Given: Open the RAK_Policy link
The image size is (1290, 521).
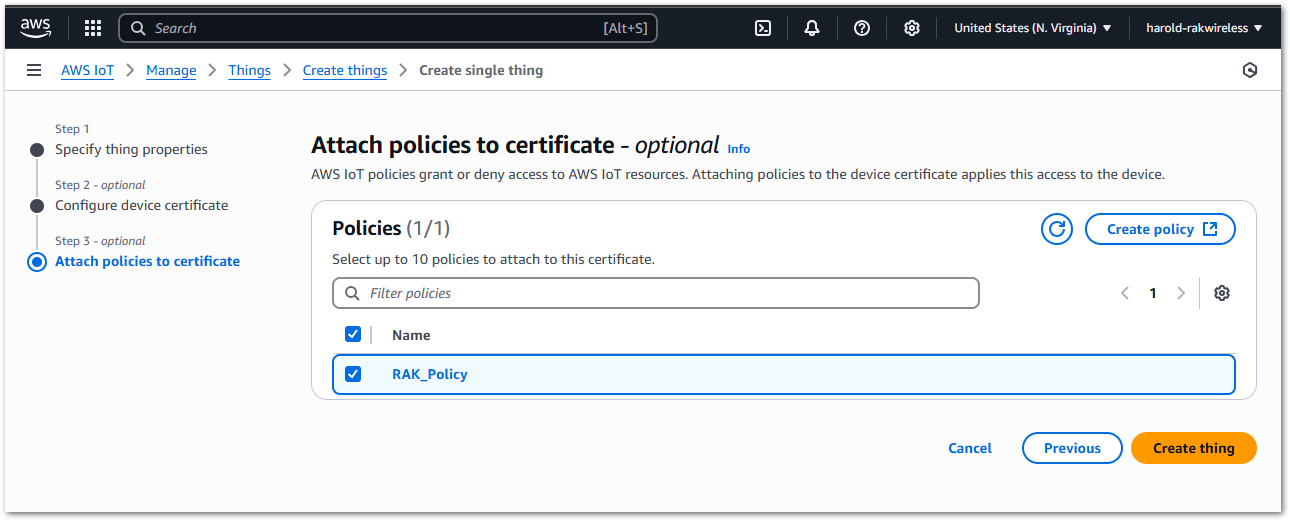Looking at the screenshot, I should [x=430, y=374].
